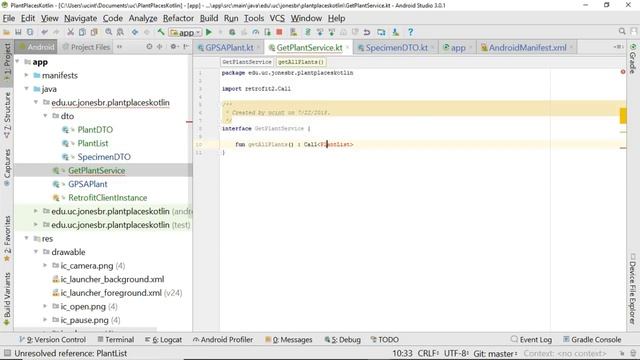Screen dimensions: 640x360
Task: Click the Help question mark icon
Action: pos(410,32)
